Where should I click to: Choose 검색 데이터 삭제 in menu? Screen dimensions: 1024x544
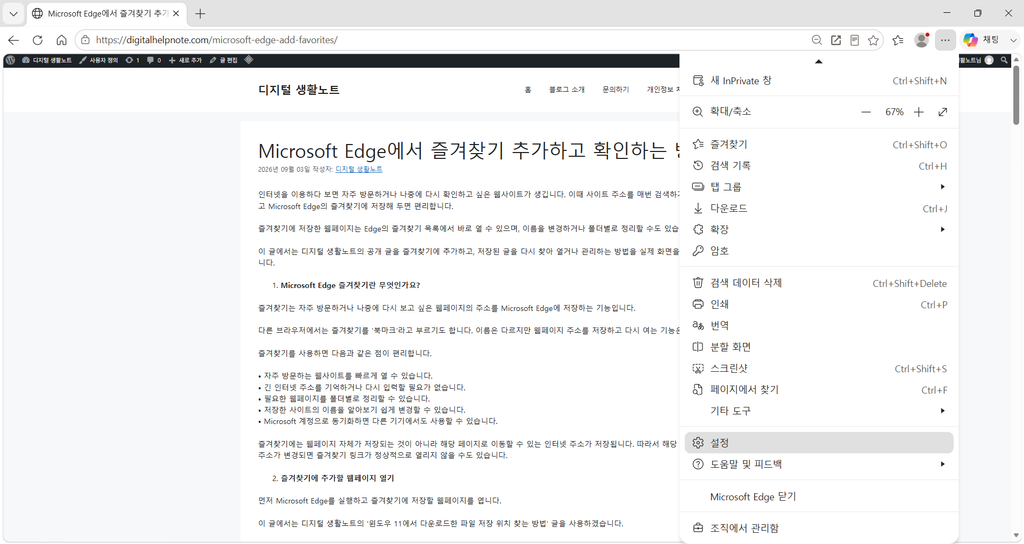coord(819,283)
